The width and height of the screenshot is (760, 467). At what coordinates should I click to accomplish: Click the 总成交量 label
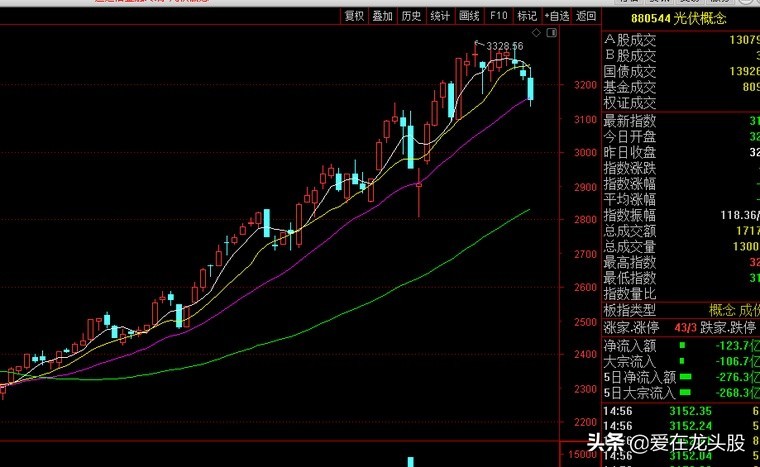coord(629,246)
